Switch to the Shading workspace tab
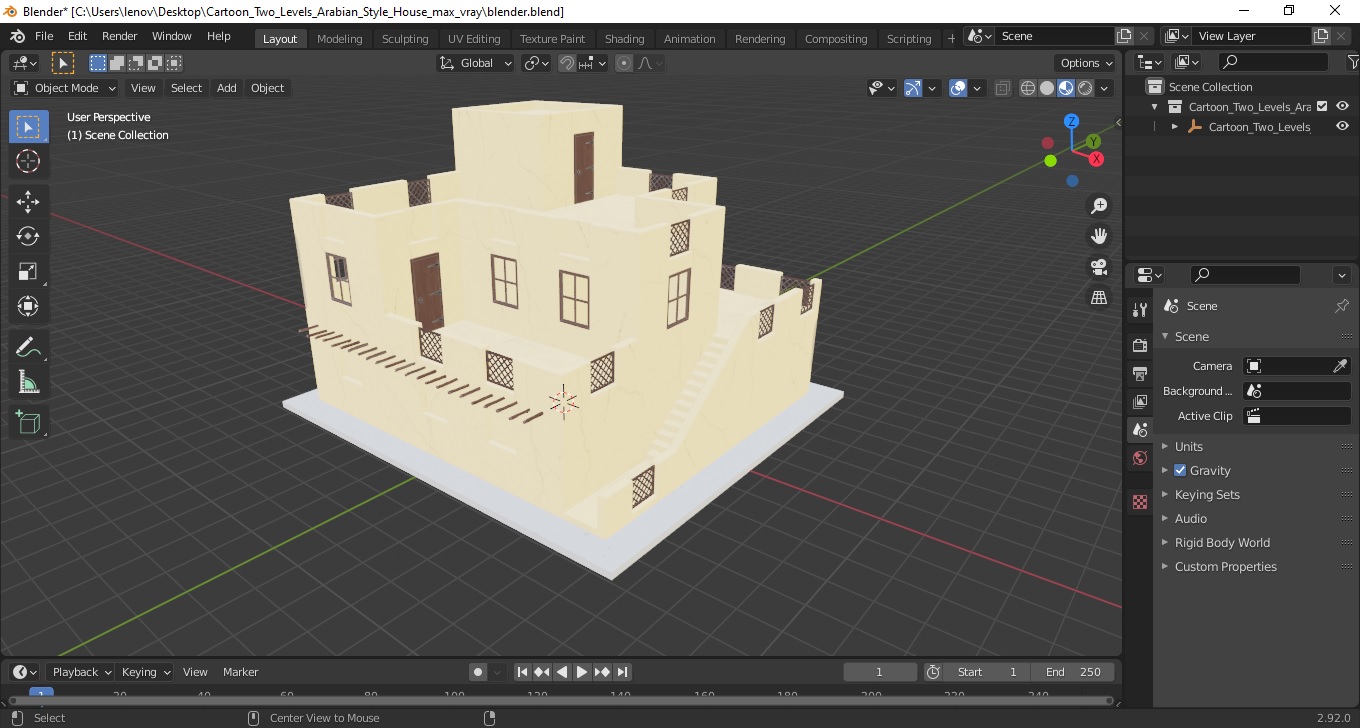The width and height of the screenshot is (1360, 728). click(624, 39)
